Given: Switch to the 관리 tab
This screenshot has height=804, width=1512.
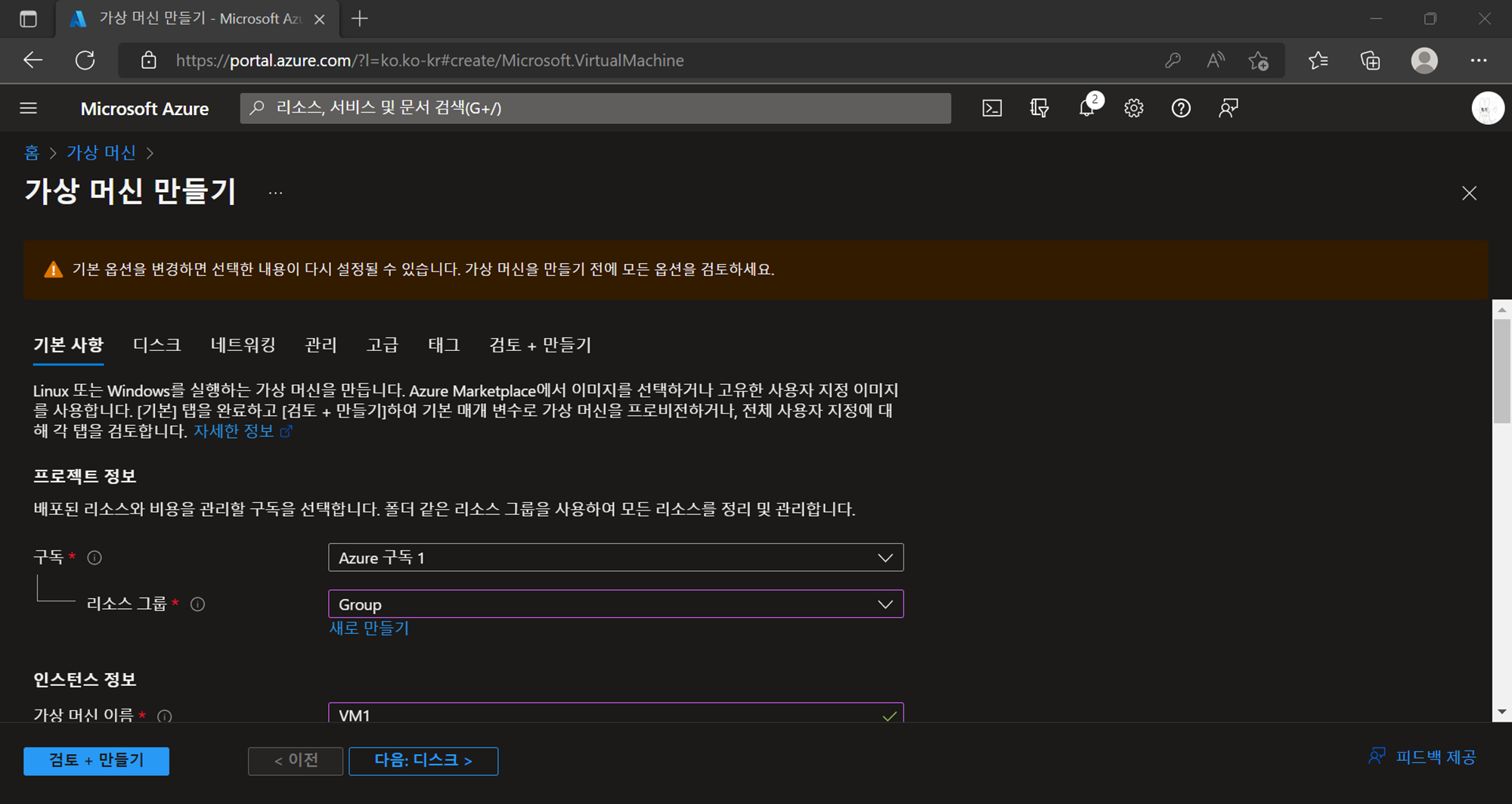Looking at the screenshot, I should point(321,345).
